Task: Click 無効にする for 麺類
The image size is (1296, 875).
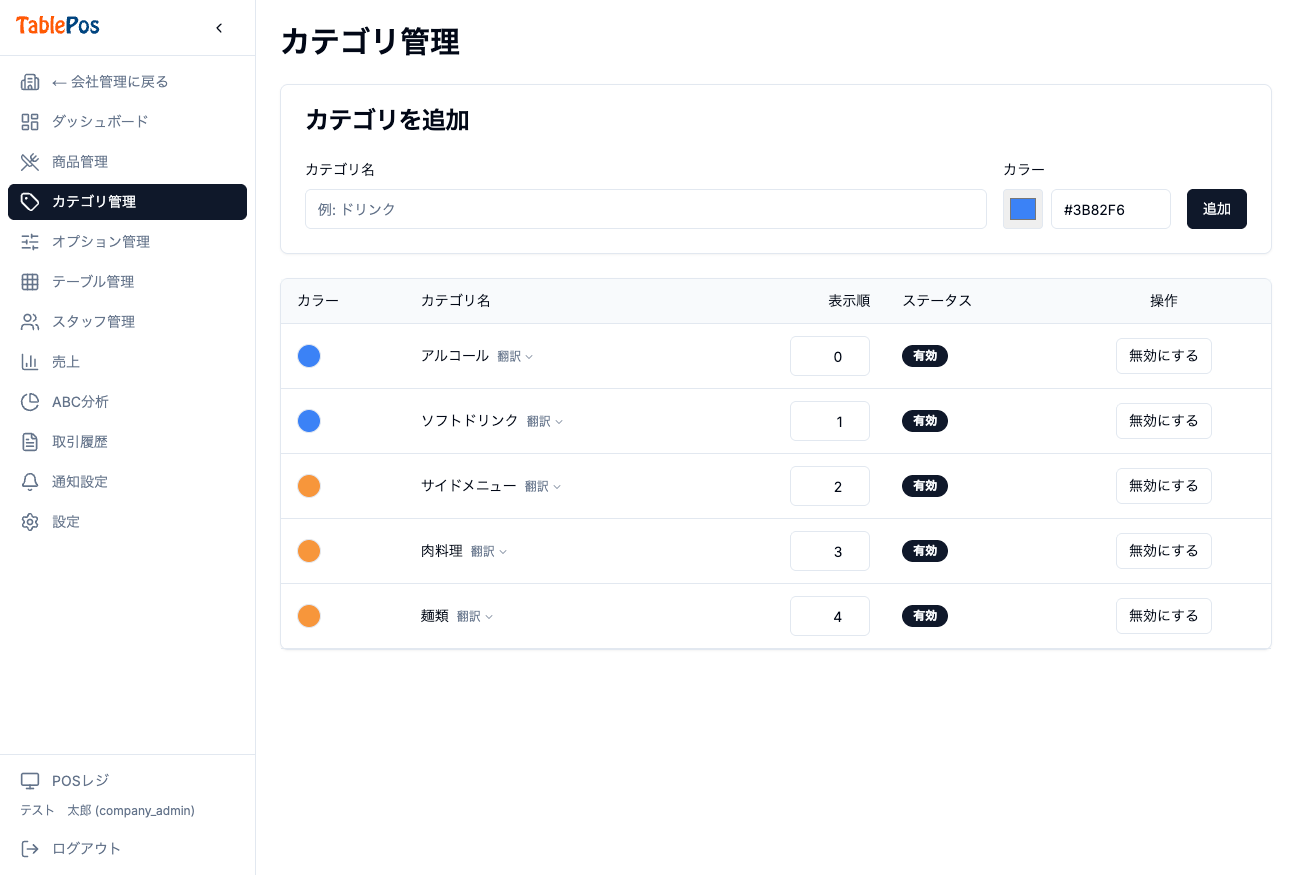Action: (1163, 616)
